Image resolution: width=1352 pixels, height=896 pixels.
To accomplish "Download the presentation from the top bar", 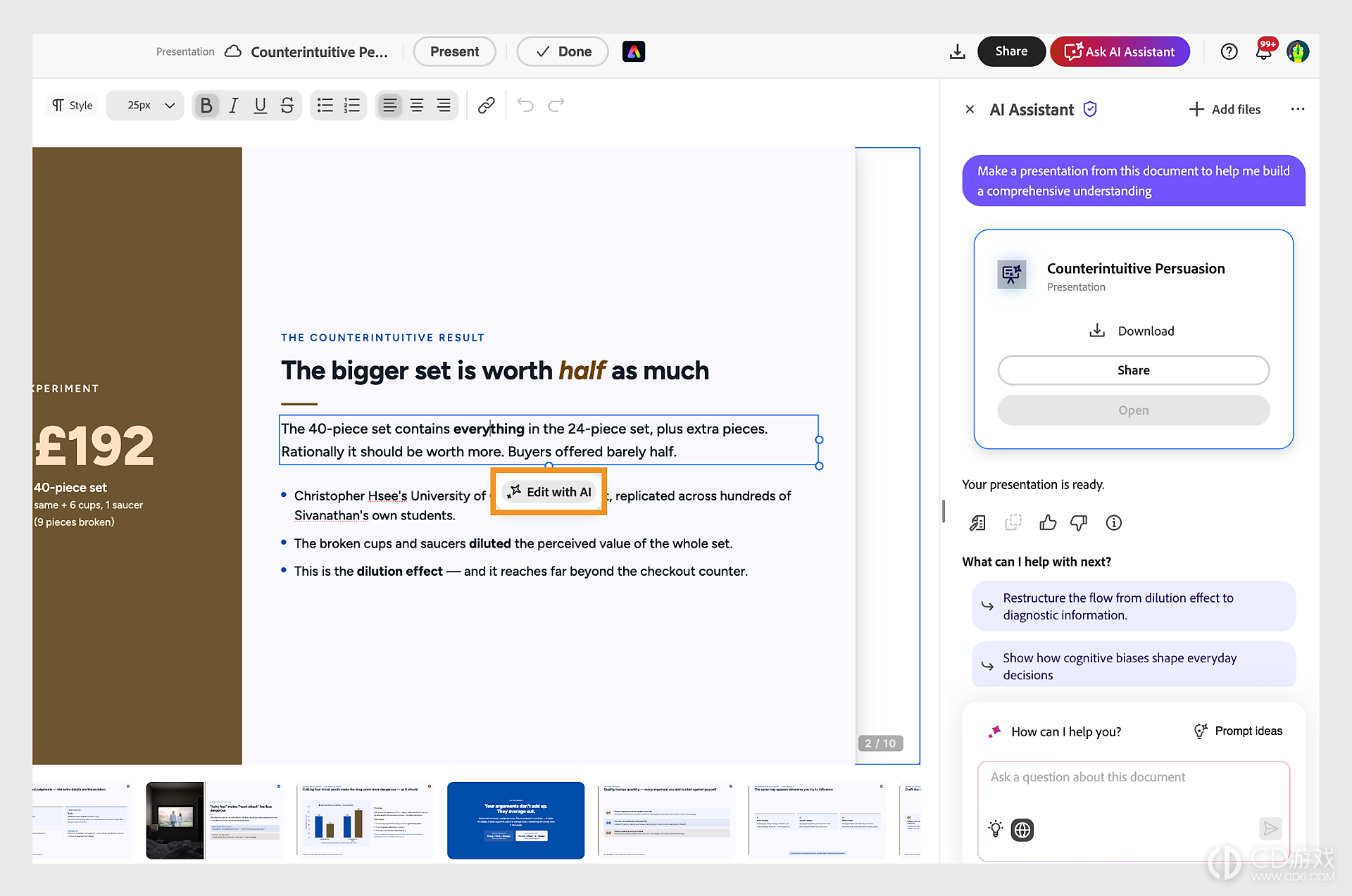I will (957, 52).
